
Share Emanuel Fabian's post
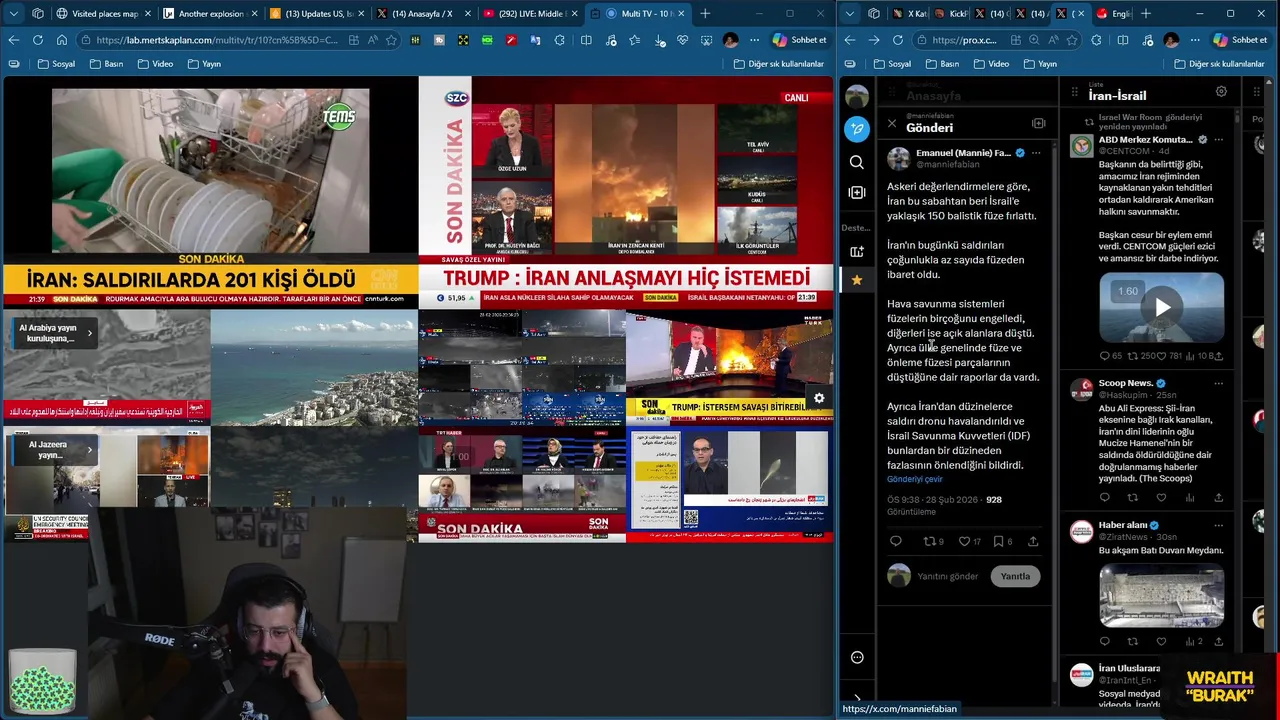tap(1033, 541)
